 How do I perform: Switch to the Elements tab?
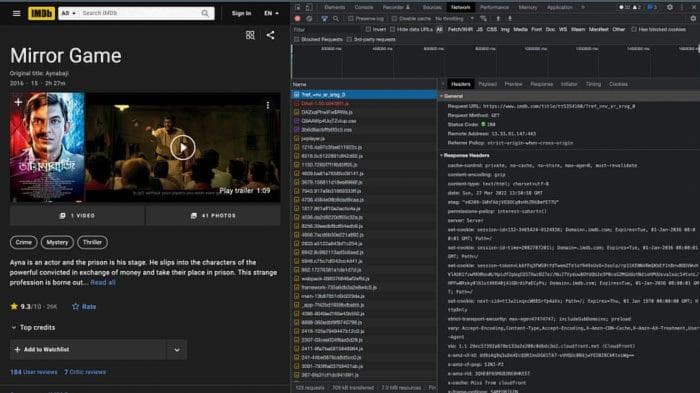[334, 7]
